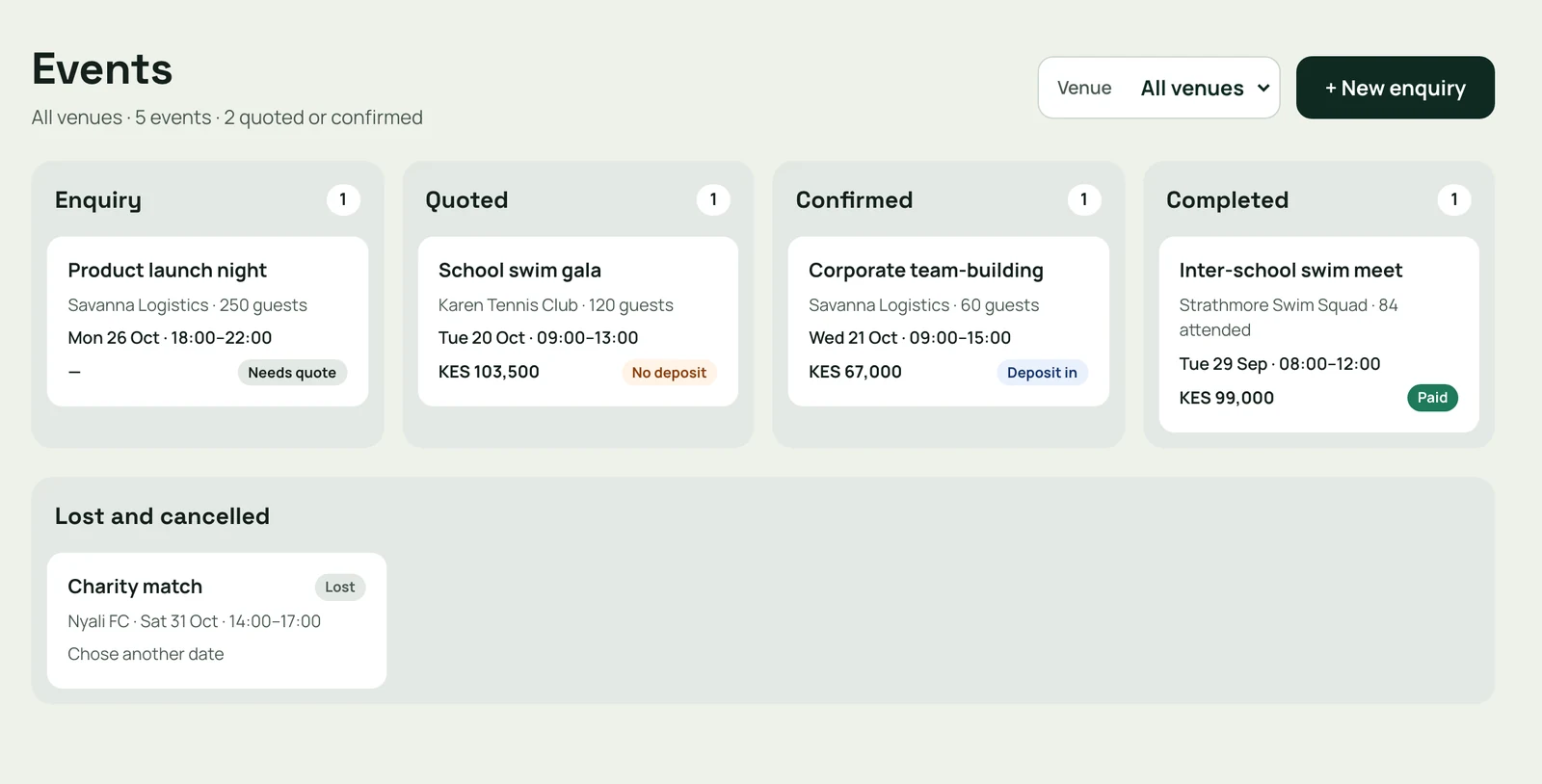This screenshot has height=784, width=1542.
Task: Click the KES 99,000 amount
Action: click(1226, 398)
